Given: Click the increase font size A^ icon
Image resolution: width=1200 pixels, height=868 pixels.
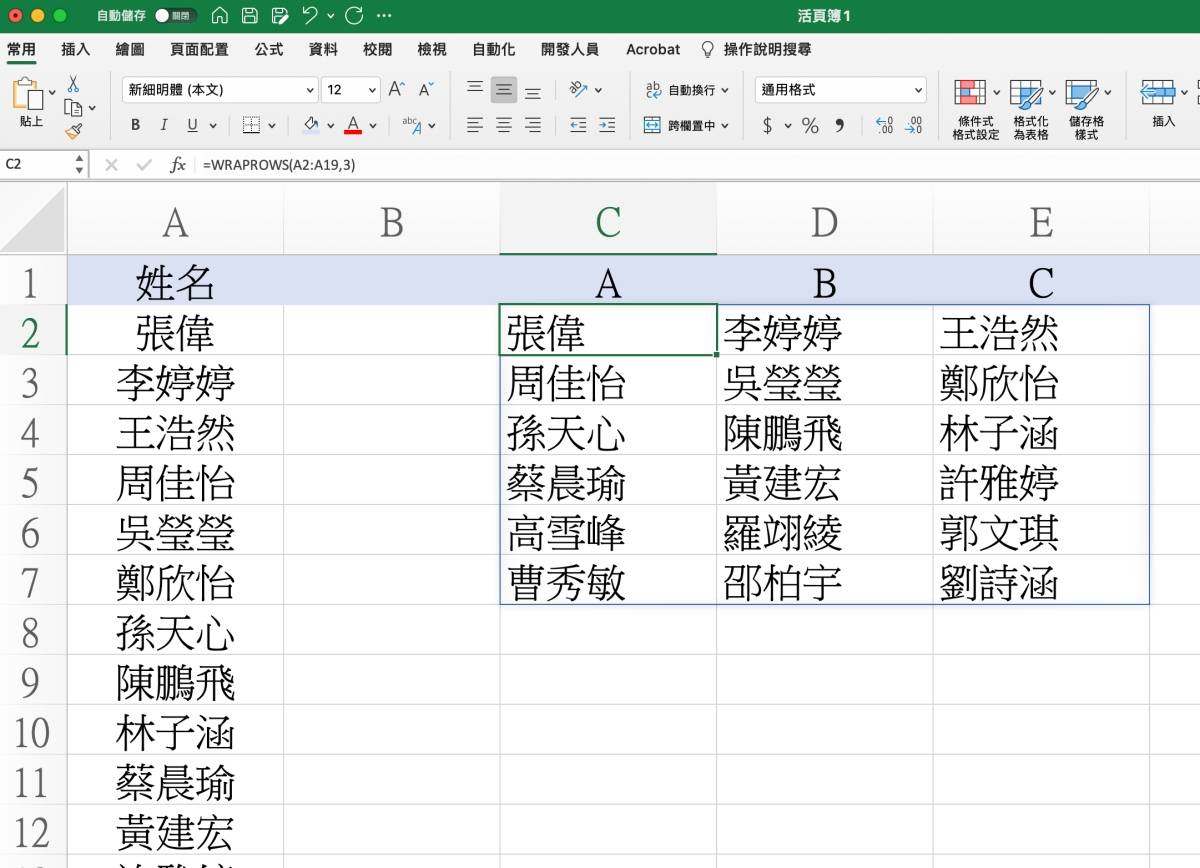Looking at the screenshot, I should (396, 89).
